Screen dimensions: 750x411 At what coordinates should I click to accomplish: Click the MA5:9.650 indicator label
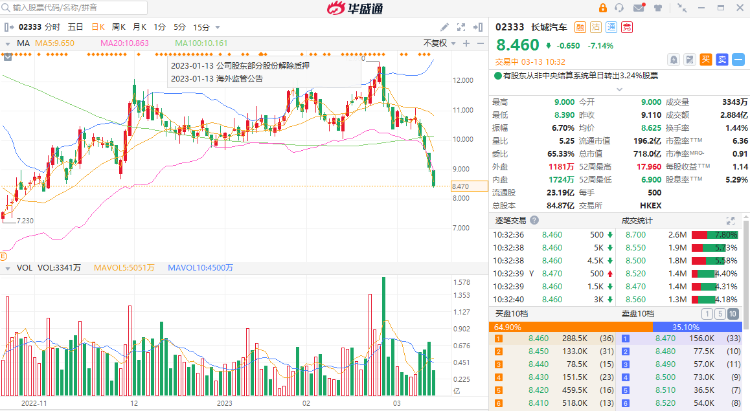[x=55, y=44]
